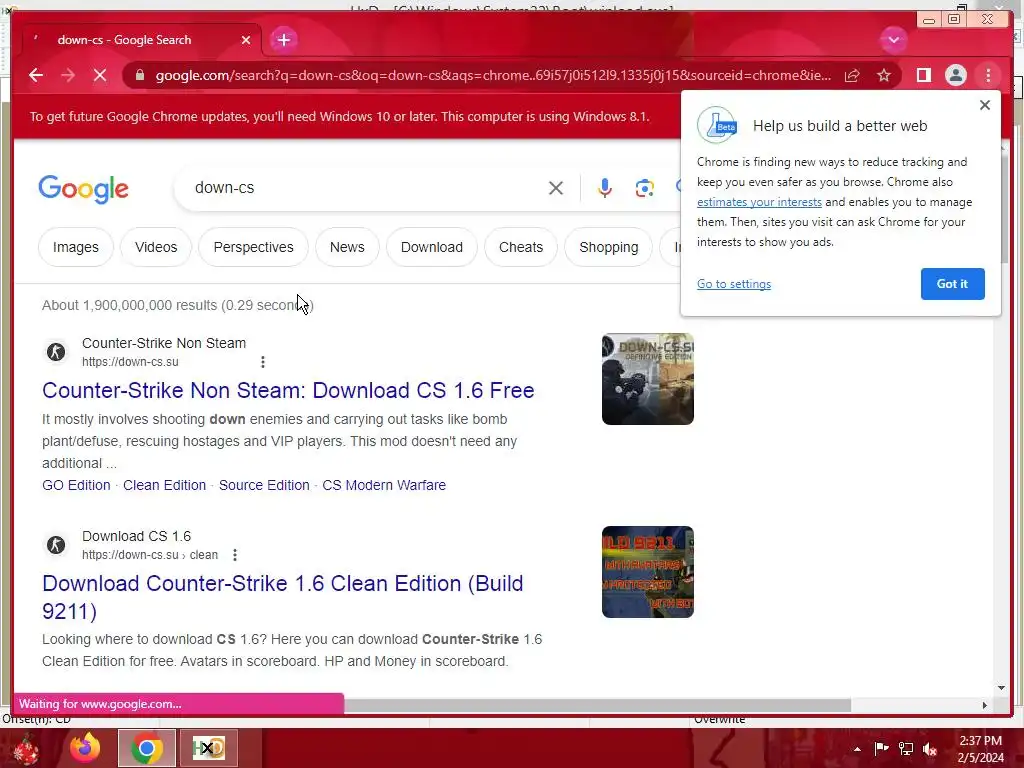The width and height of the screenshot is (1024, 768).
Task: Close the Help us build a better web popup
Action: click(985, 105)
